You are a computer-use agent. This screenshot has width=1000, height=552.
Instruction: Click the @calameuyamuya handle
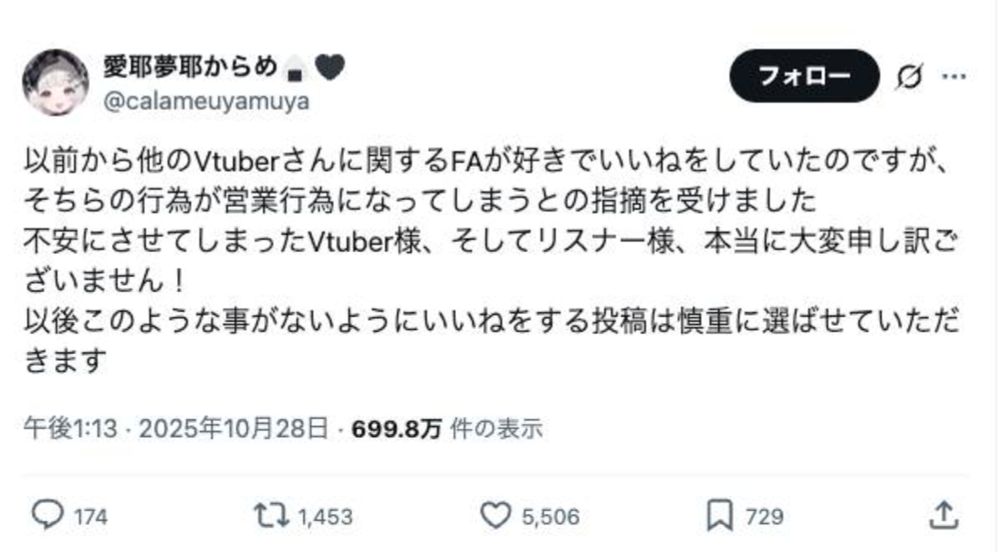click(x=207, y=101)
